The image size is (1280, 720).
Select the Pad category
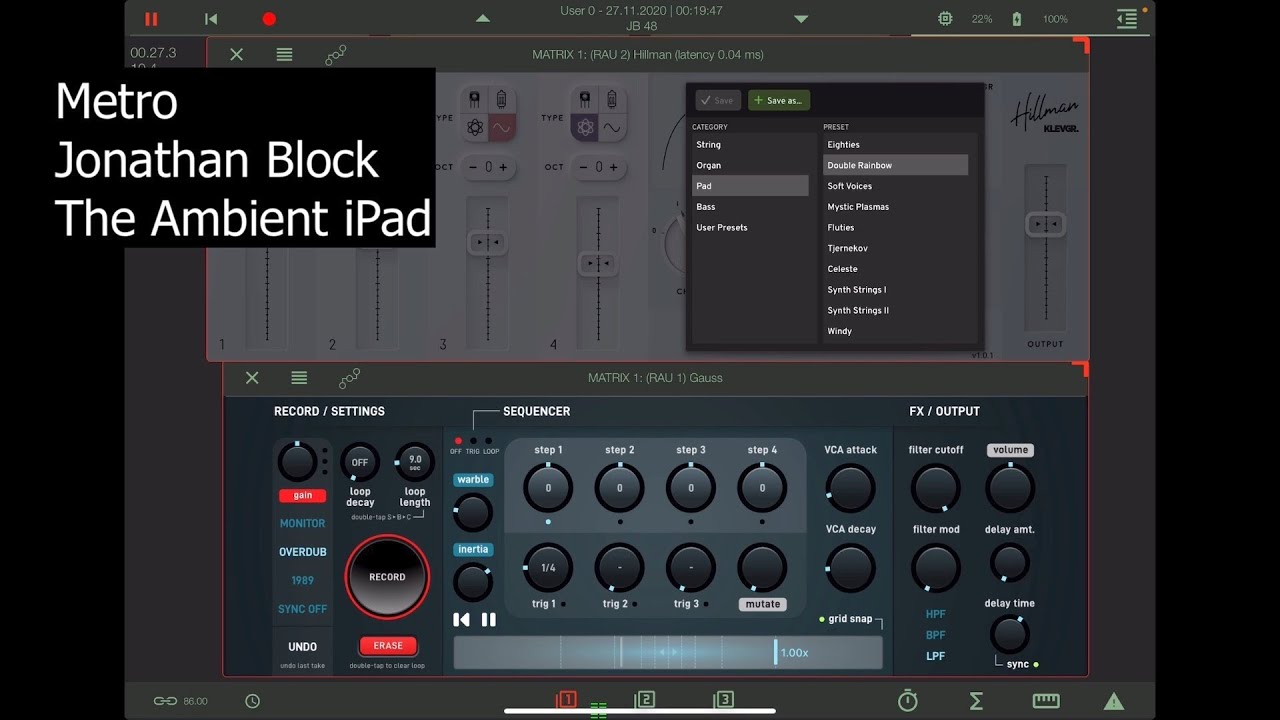[750, 186]
